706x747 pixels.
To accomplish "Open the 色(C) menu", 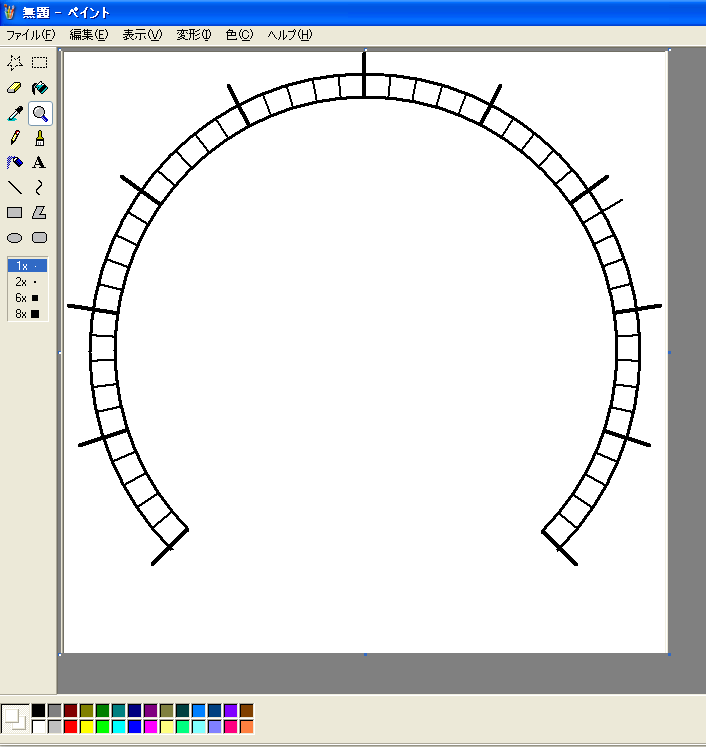I will tap(239, 35).
